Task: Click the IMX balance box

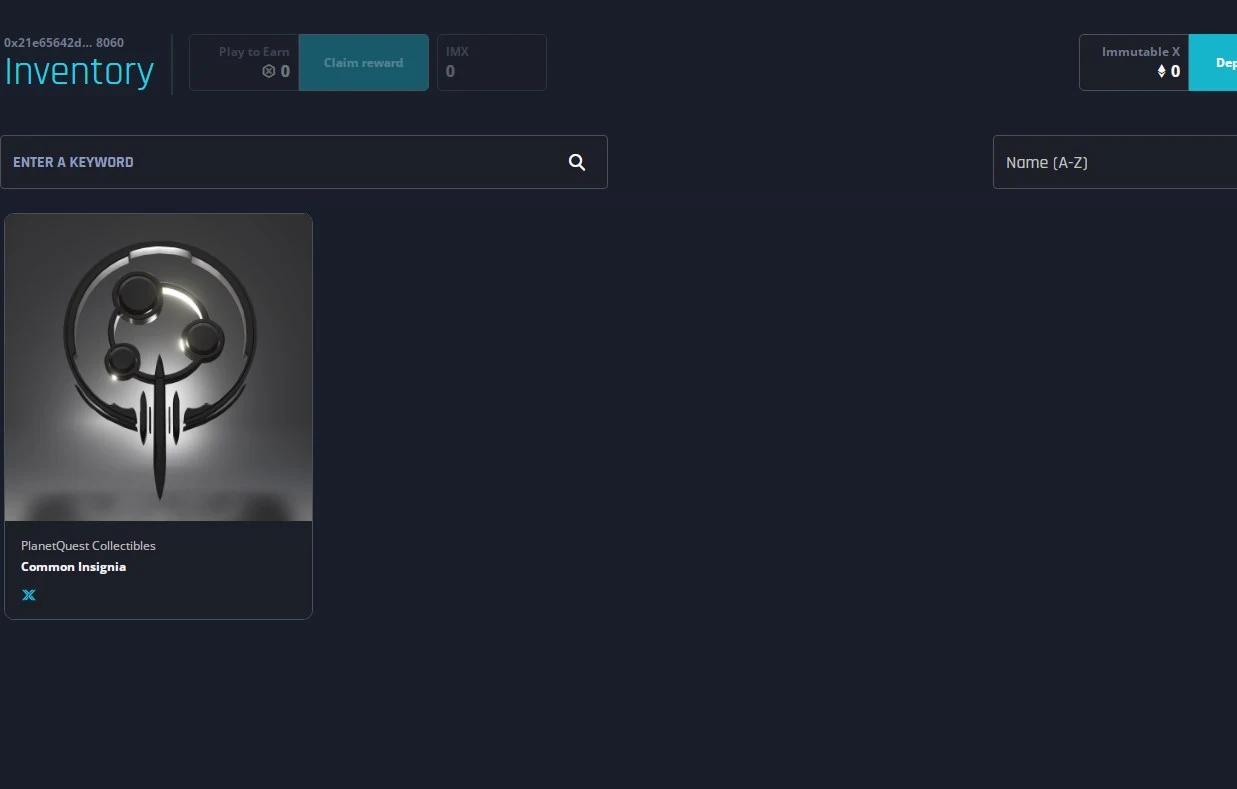Action: (492, 62)
